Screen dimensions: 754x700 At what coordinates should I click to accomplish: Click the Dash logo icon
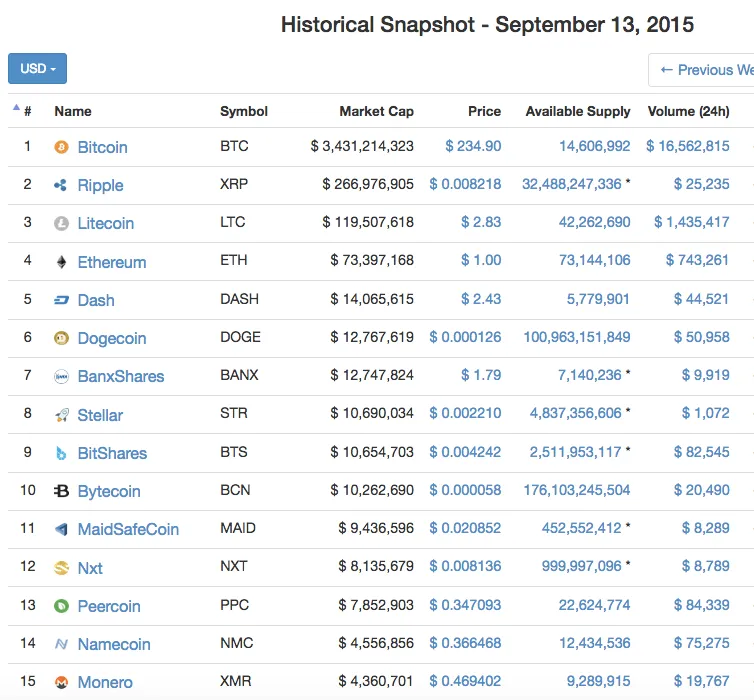click(x=61, y=300)
